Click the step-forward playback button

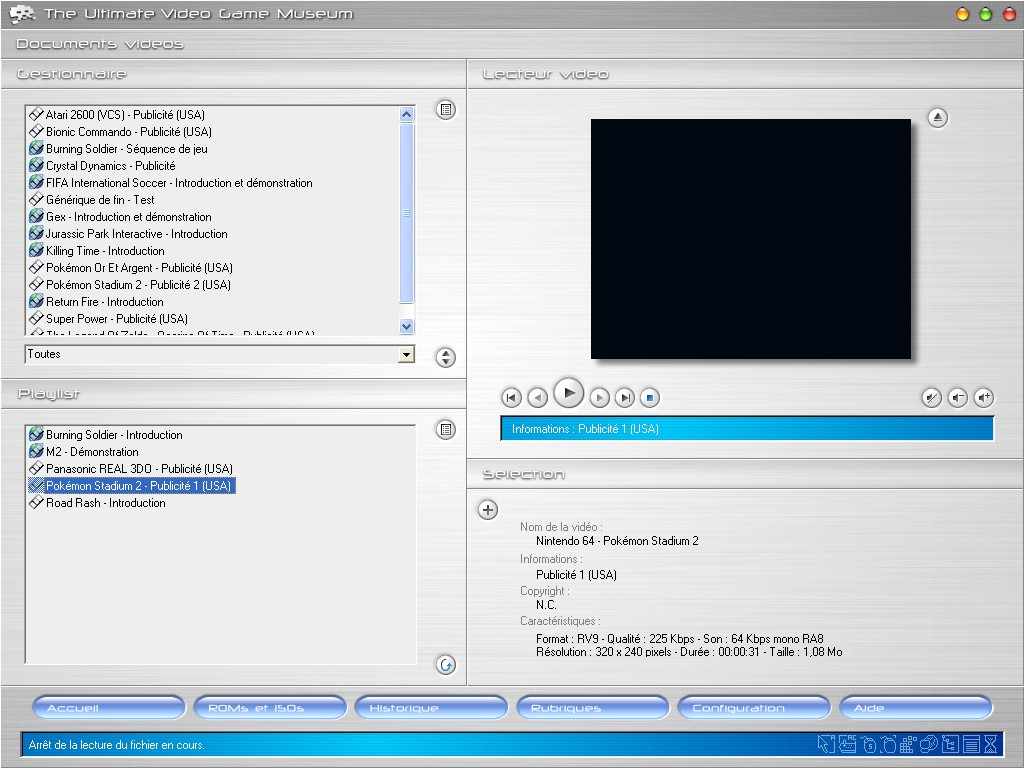(x=600, y=397)
